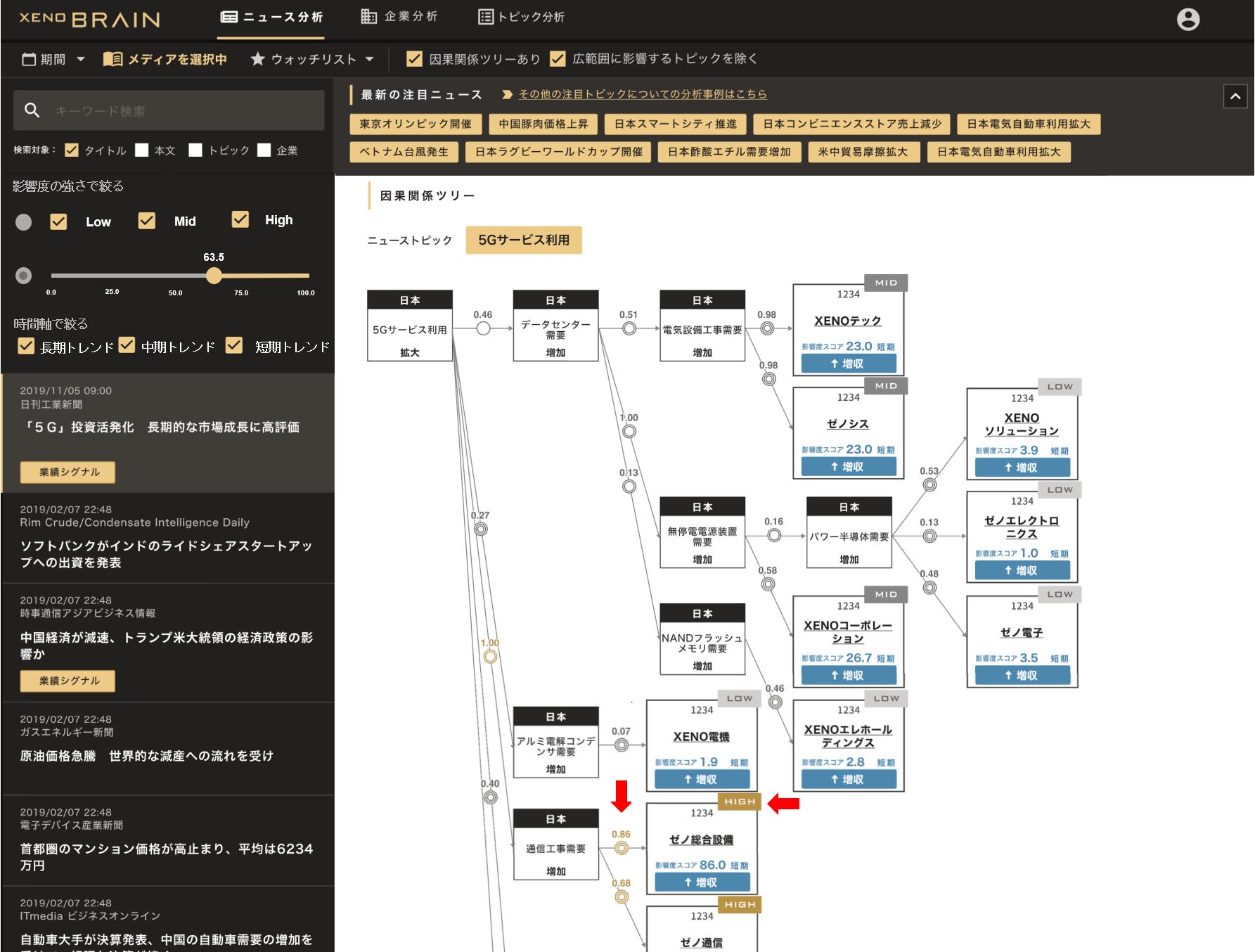Click the impact slider handle at 63.5
Viewport: 1255px width, 952px height.
pyautogui.click(x=214, y=276)
